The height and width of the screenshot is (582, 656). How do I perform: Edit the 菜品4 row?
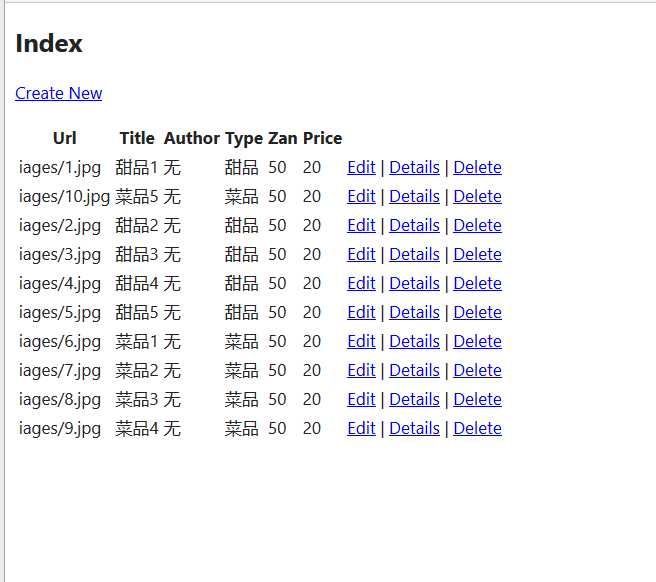361,428
